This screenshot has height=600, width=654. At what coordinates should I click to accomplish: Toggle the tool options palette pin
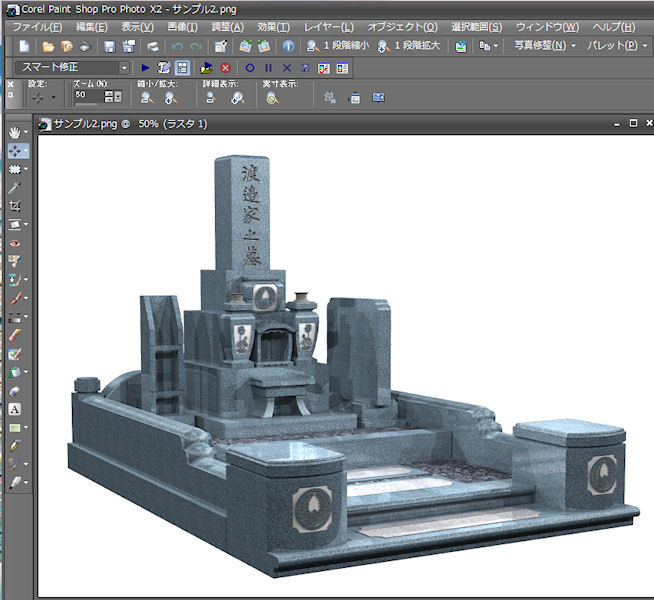pos(10,95)
